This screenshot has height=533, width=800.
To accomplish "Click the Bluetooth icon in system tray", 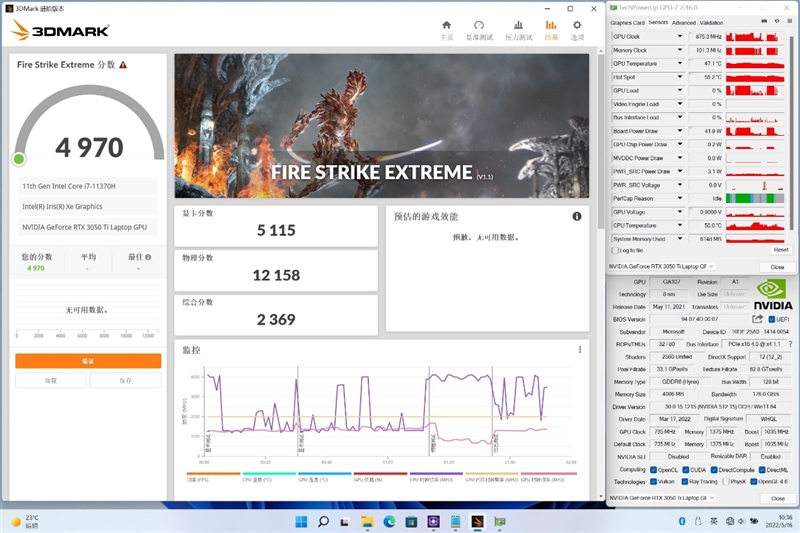I will point(682,521).
